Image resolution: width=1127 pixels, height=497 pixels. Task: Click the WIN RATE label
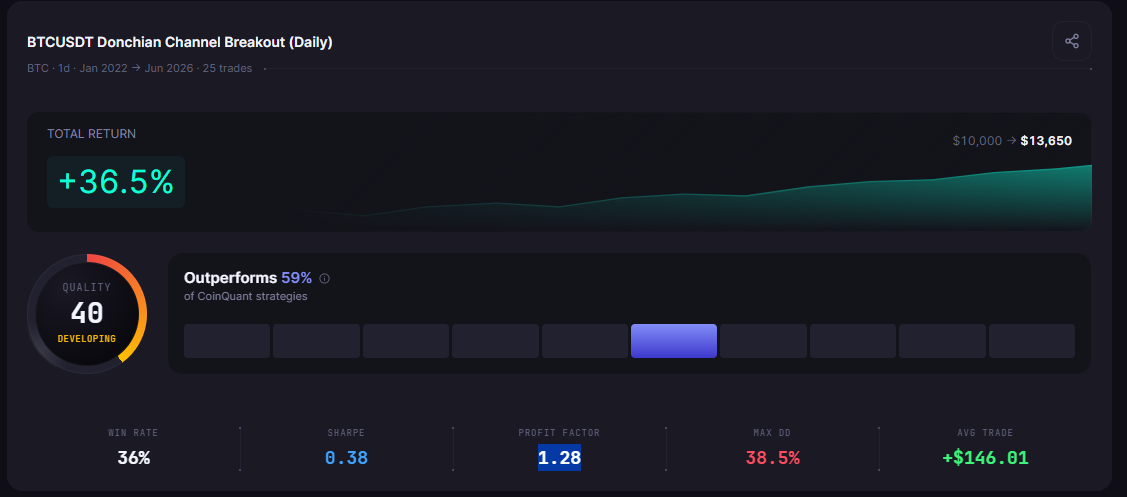pos(133,433)
